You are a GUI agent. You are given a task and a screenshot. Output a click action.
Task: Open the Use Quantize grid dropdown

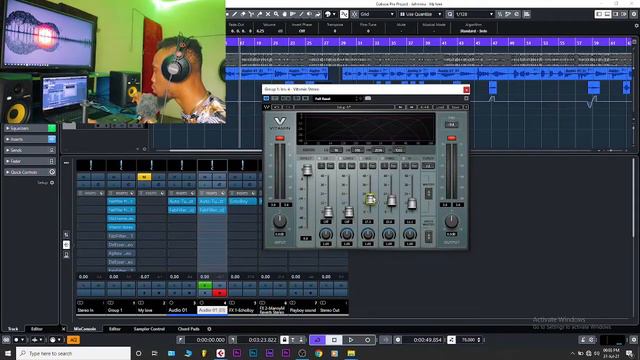[x=420, y=14]
